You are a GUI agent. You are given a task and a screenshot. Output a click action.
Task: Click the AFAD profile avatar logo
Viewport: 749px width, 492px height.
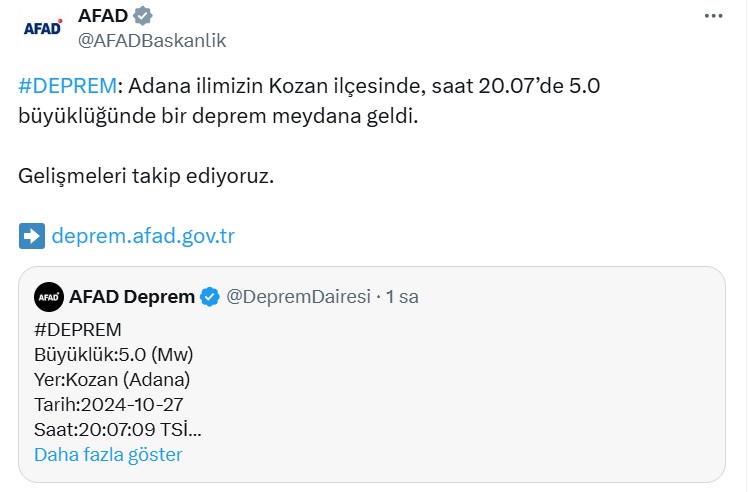(42, 27)
